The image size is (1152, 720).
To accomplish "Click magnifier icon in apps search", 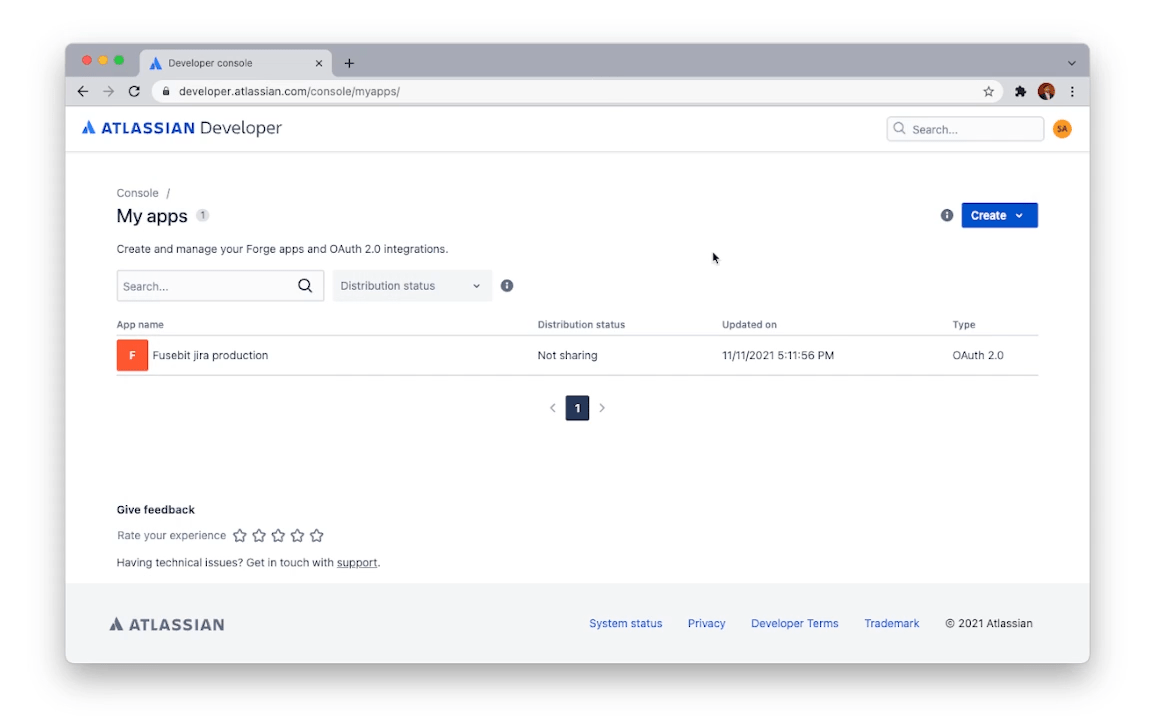I will pyautogui.click(x=305, y=286).
